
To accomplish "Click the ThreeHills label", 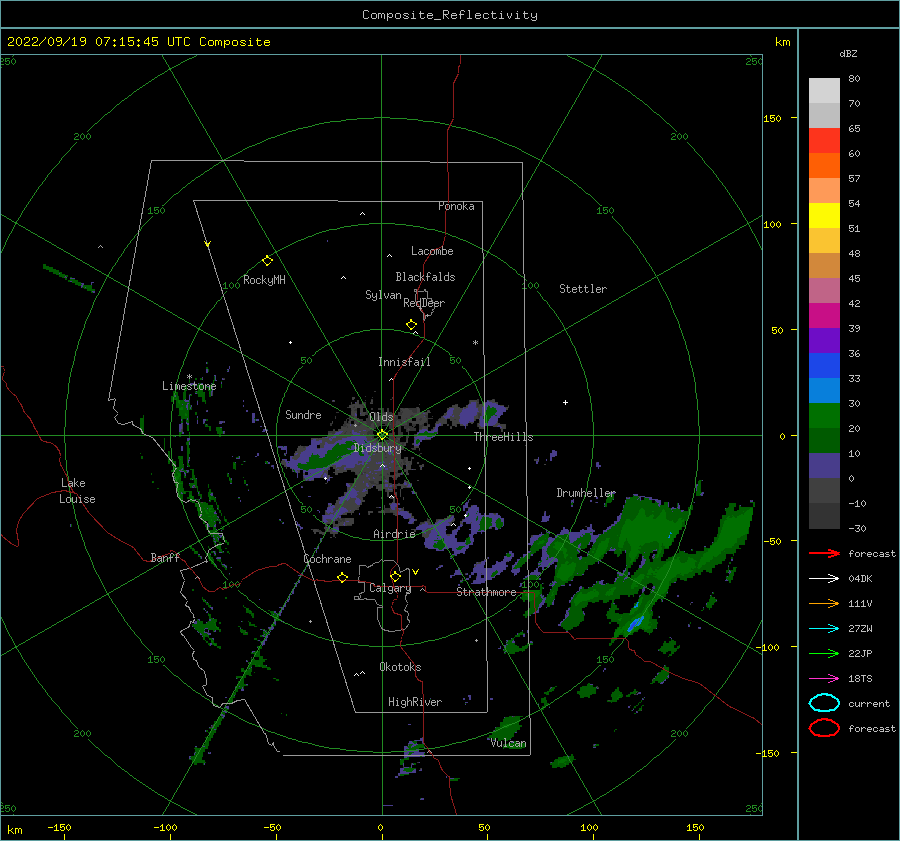I will (503, 437).
